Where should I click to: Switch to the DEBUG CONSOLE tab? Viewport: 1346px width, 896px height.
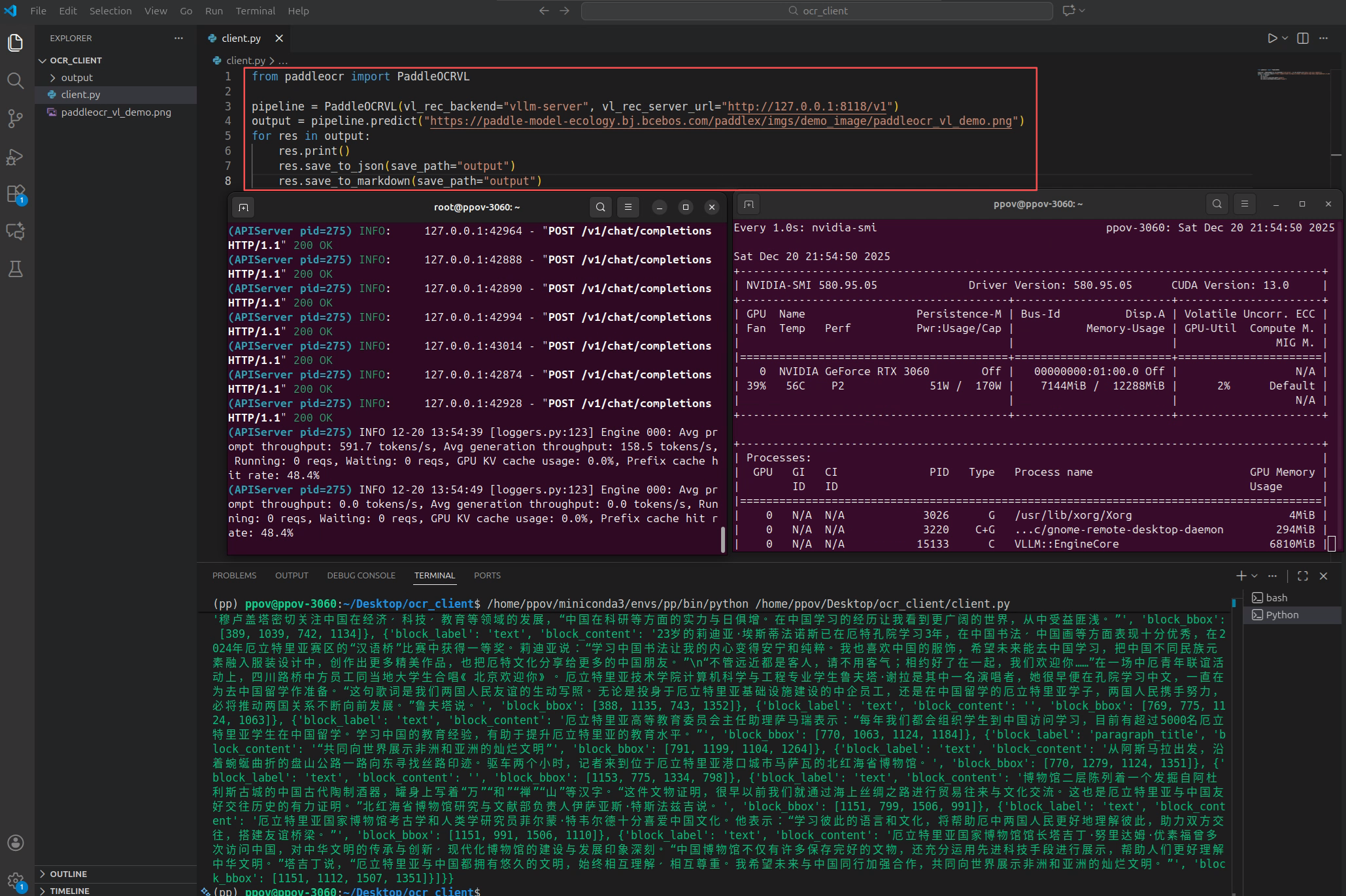coord(361,575)
